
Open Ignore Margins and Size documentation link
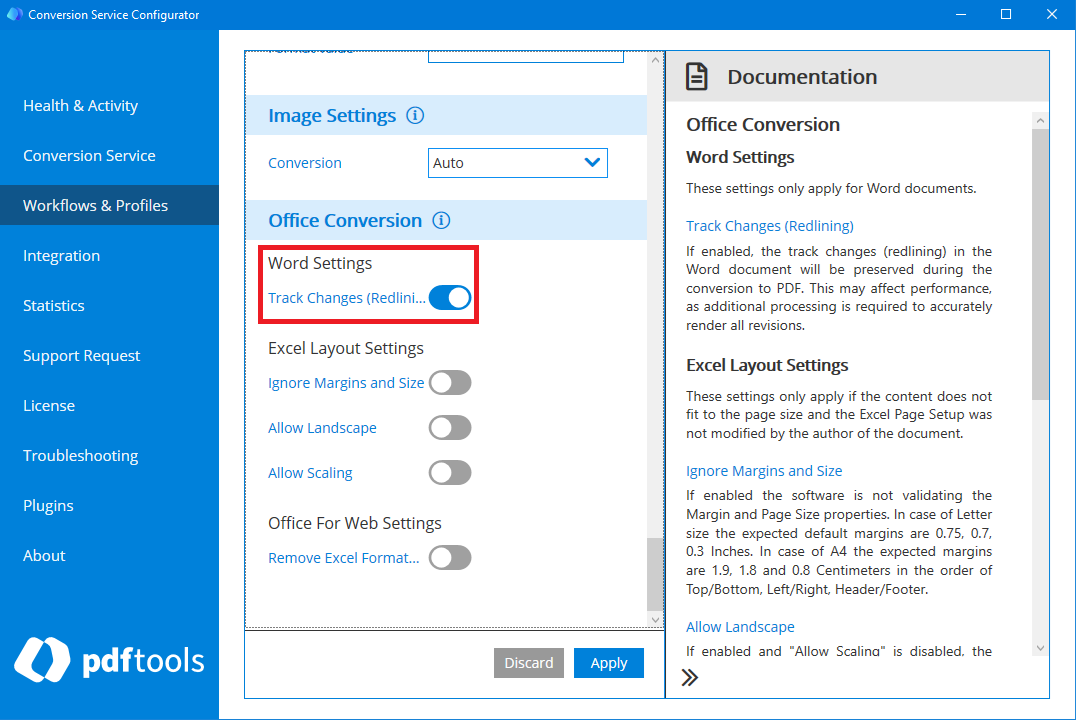point(764,471)
